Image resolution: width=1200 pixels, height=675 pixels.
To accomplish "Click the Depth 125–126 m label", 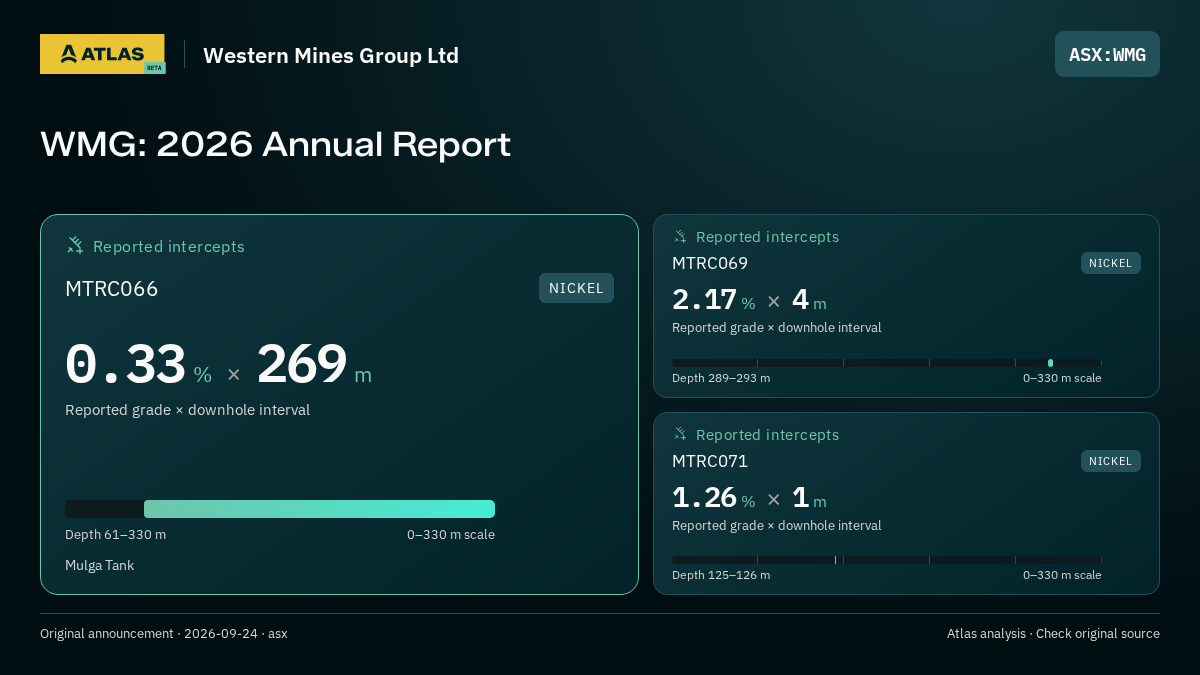I will click(x=721, y=575).
